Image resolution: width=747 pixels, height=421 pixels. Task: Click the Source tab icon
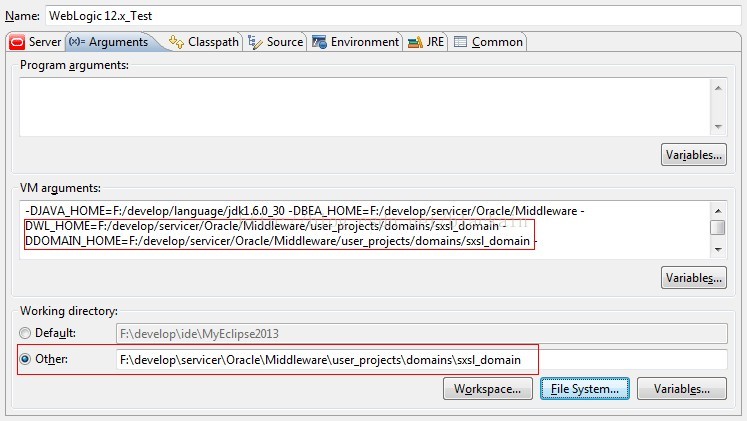click(x=255, y=42)
